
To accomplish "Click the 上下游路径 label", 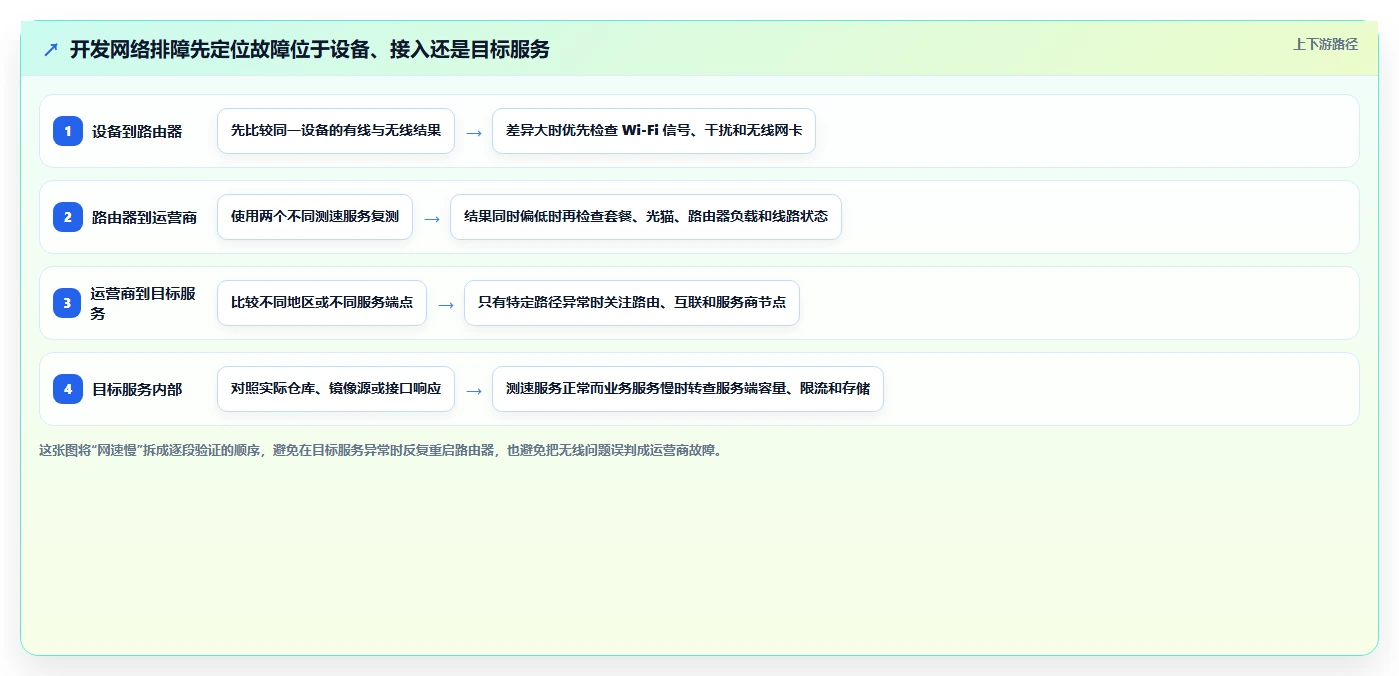I will (1325, 44).
